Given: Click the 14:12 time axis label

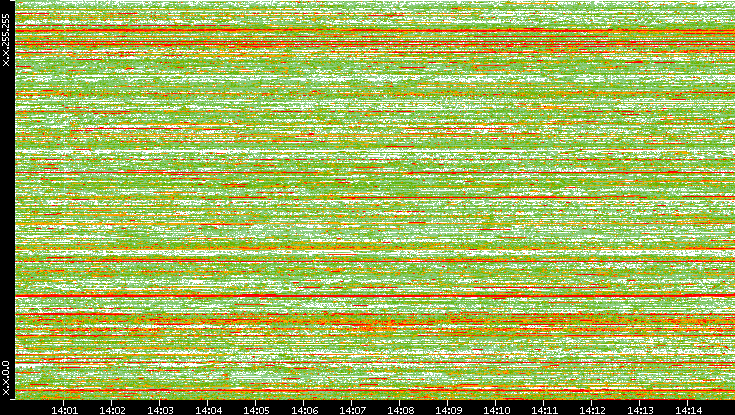Looking at the screenshot, I should (x=592, y=410).
